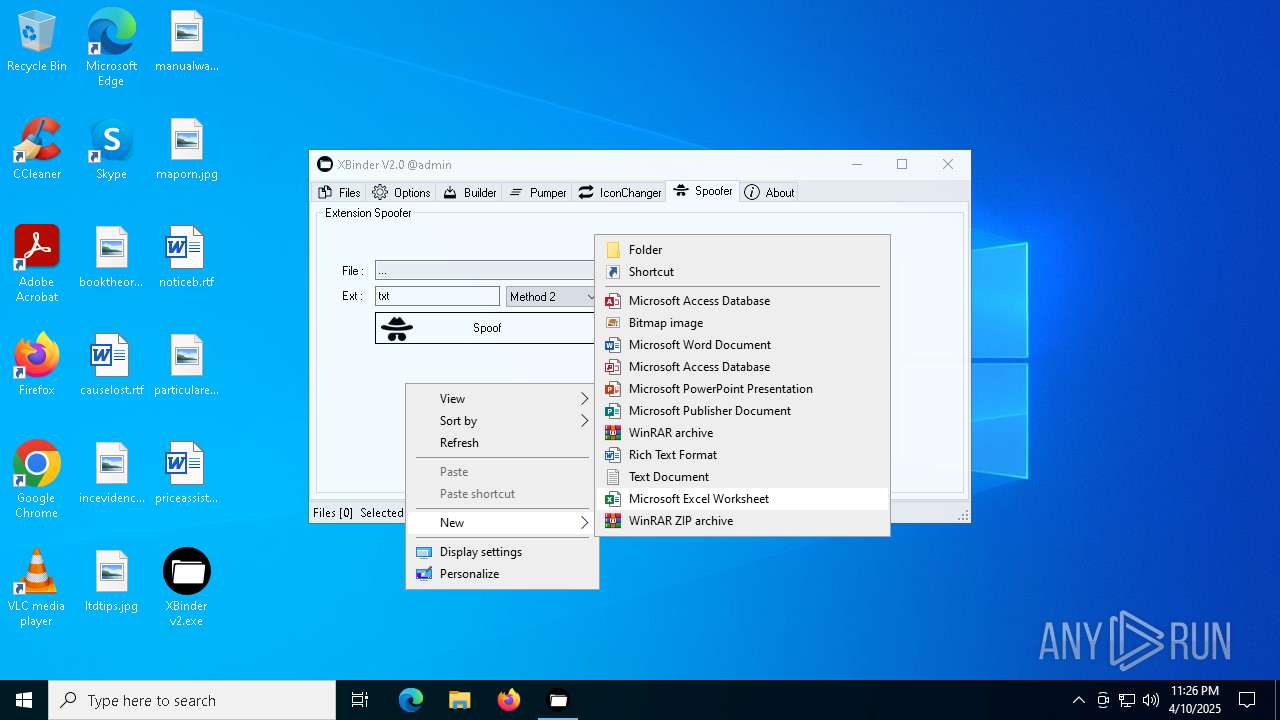
Task: Select the XBinder v2.exe desktop file
Action: [x=187, y=588]
